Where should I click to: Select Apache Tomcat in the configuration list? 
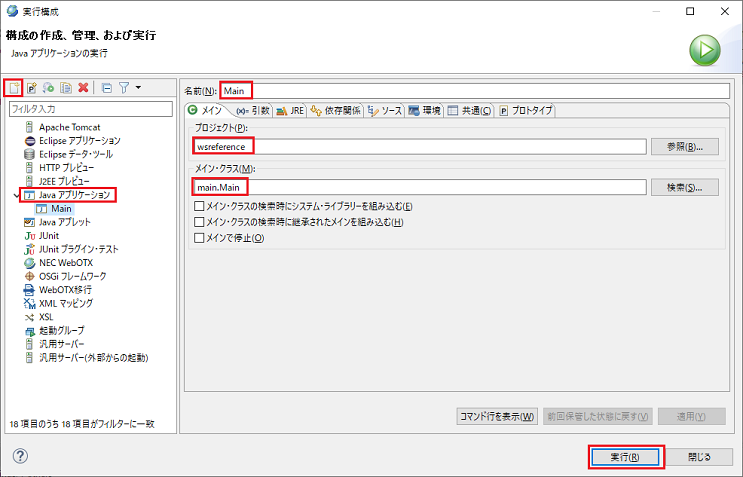click(x=69, y=127)
